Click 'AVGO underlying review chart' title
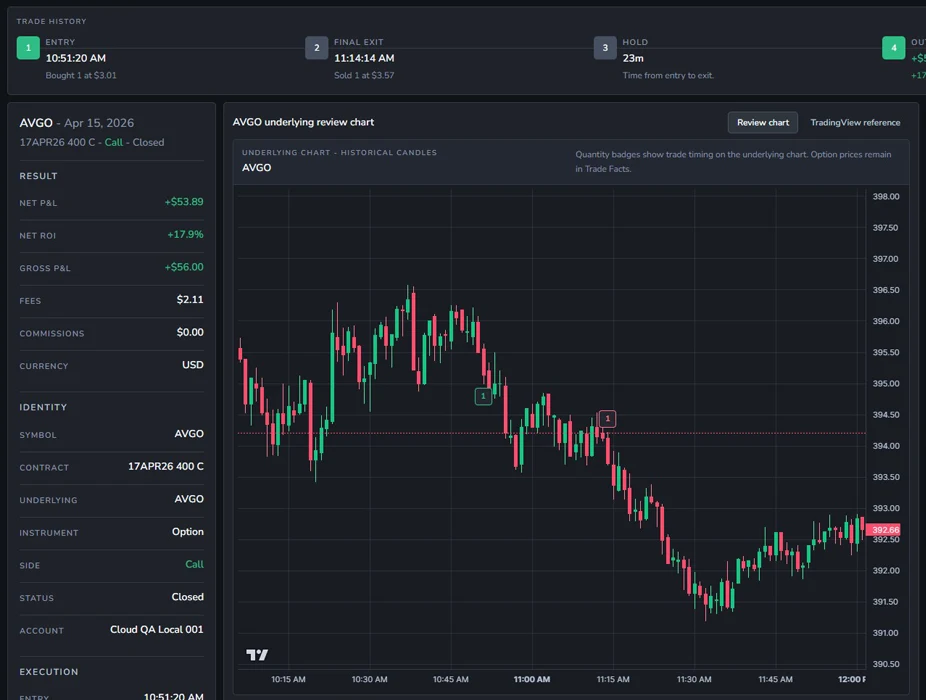The image size is (926, 700). click(303, 122)
